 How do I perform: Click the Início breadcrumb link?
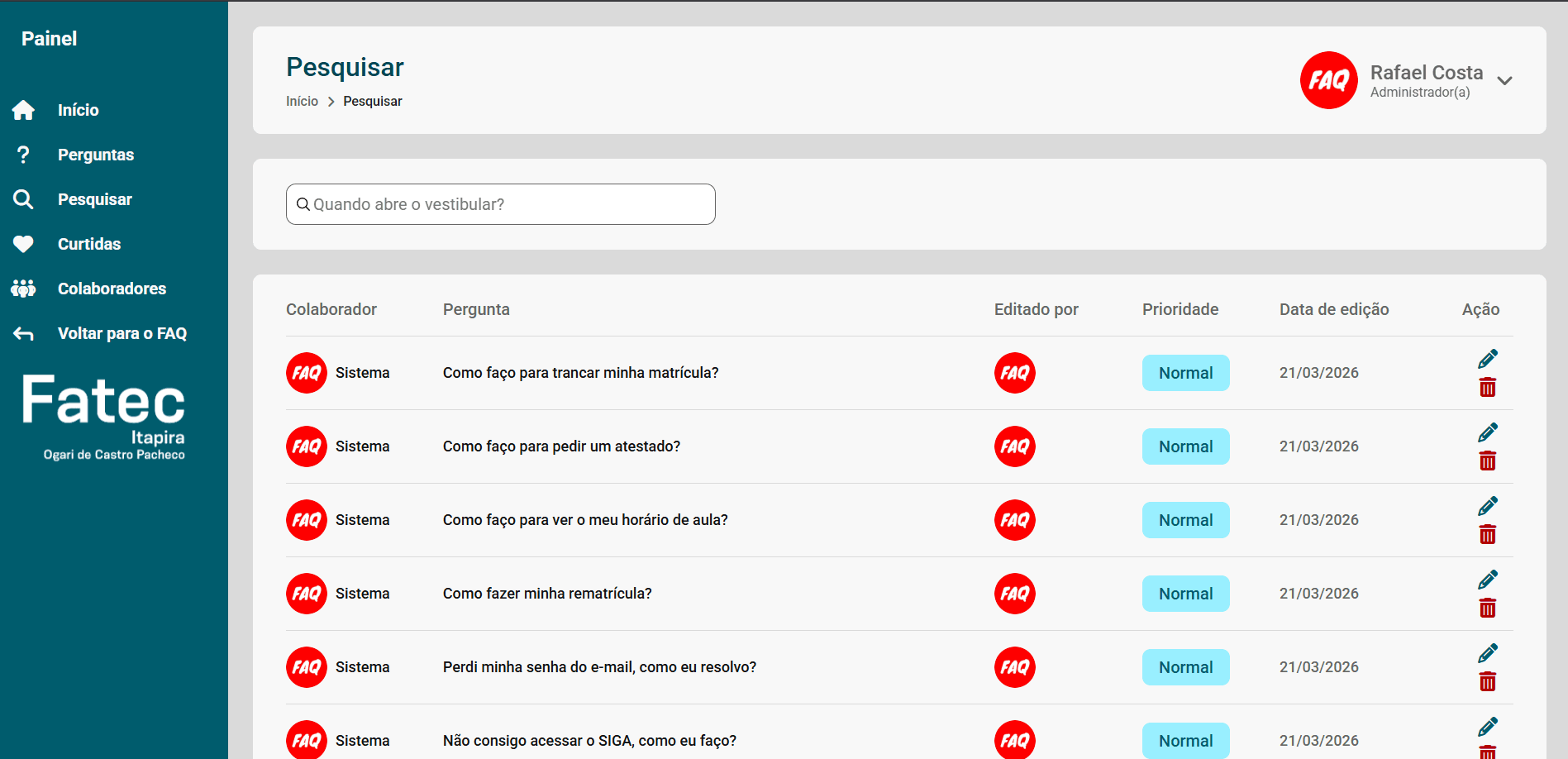point(302,101)
